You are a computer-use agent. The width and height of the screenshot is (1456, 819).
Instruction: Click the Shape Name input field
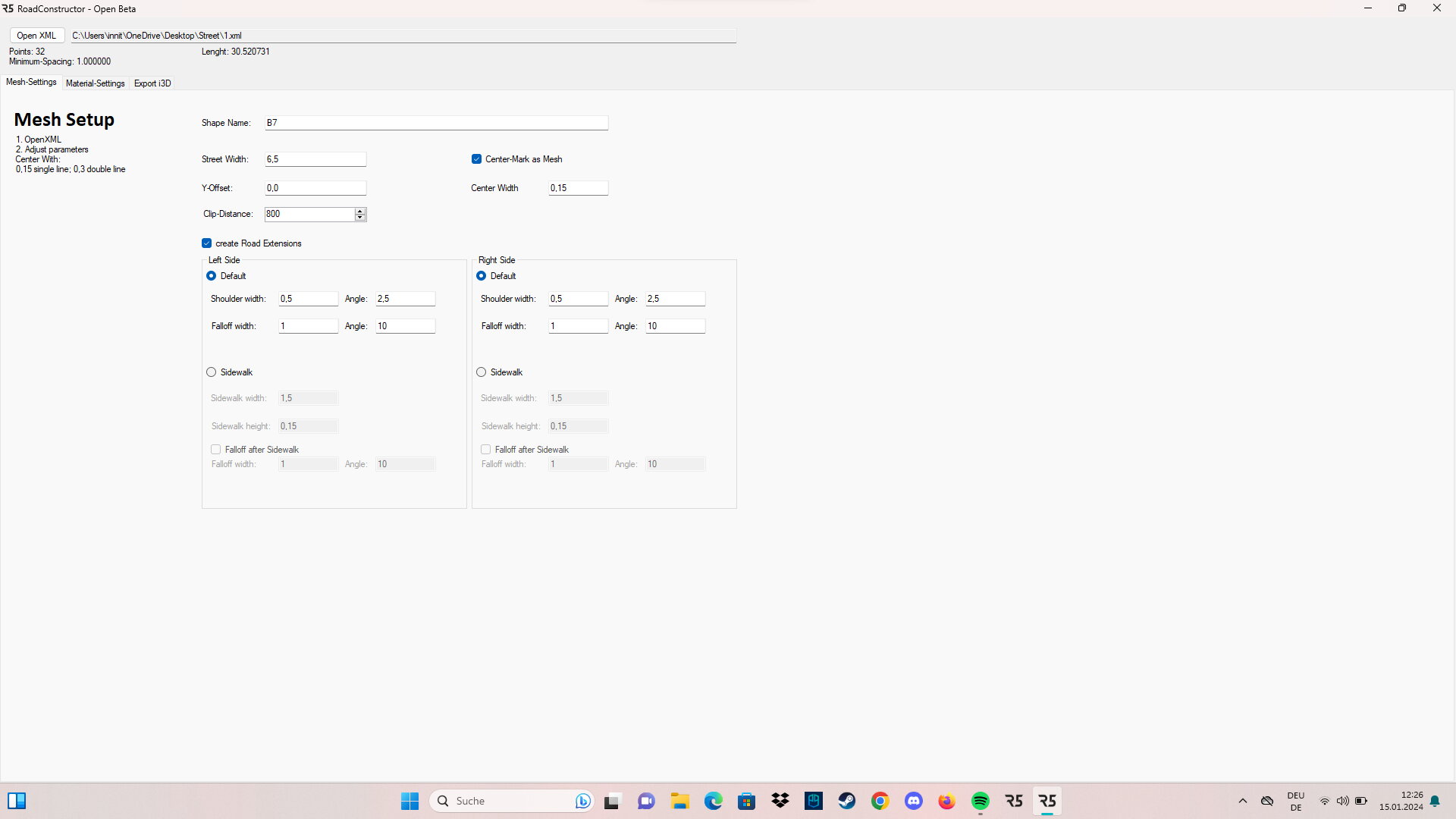[436, 123]
